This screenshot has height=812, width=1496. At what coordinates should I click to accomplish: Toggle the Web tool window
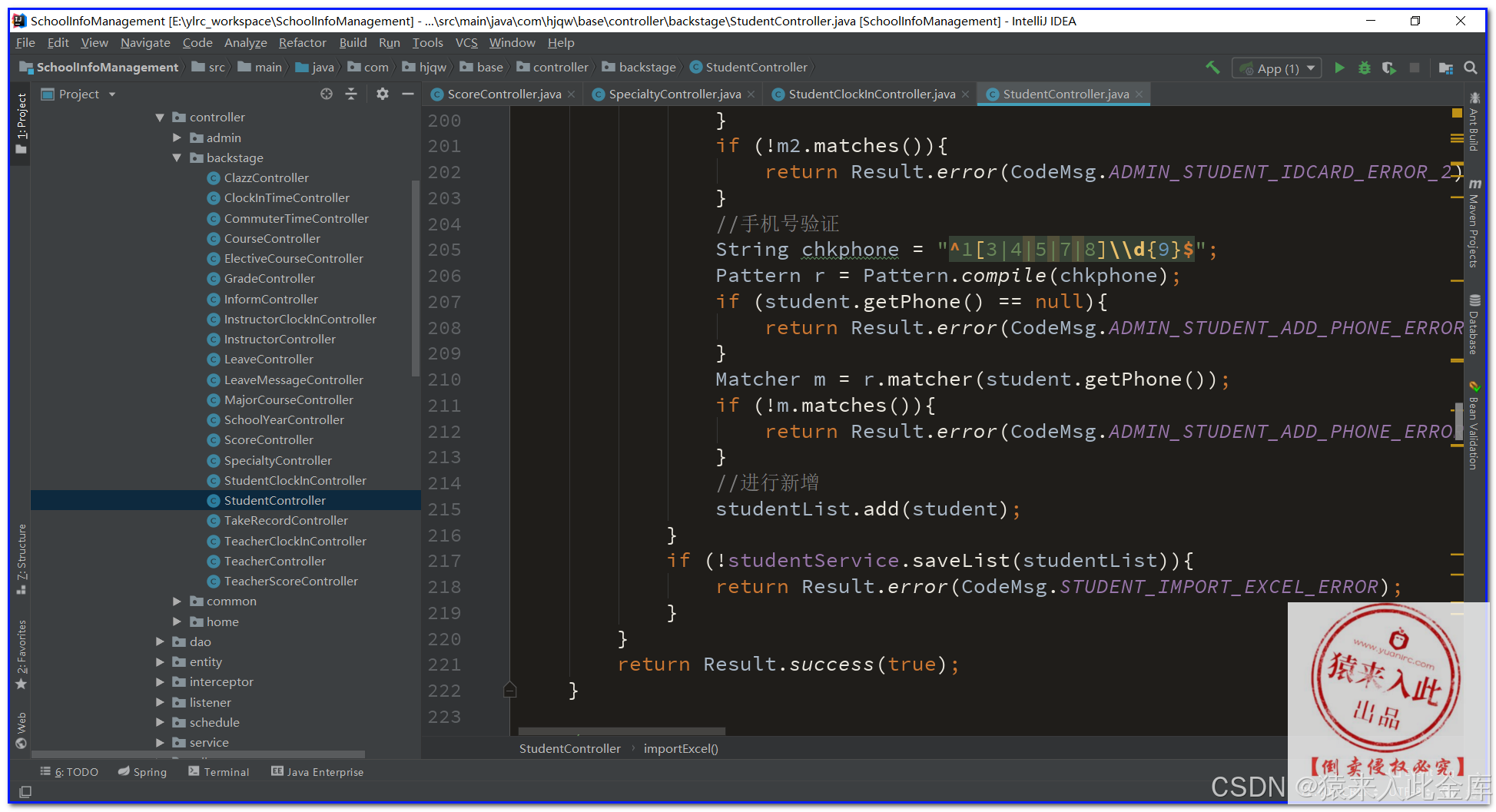(22, 730)
